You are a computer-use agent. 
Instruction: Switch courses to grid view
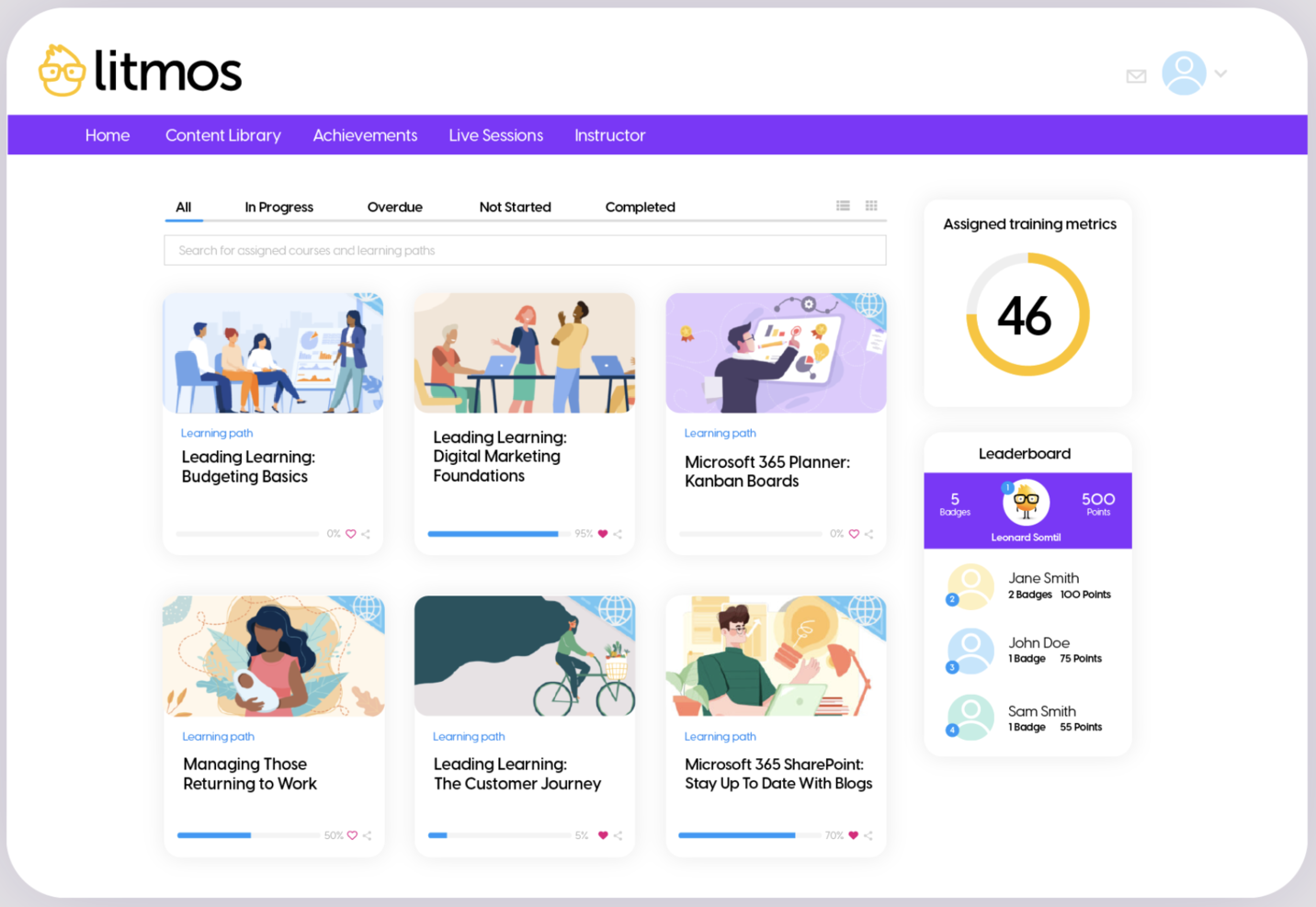click(x=871, y=206)
